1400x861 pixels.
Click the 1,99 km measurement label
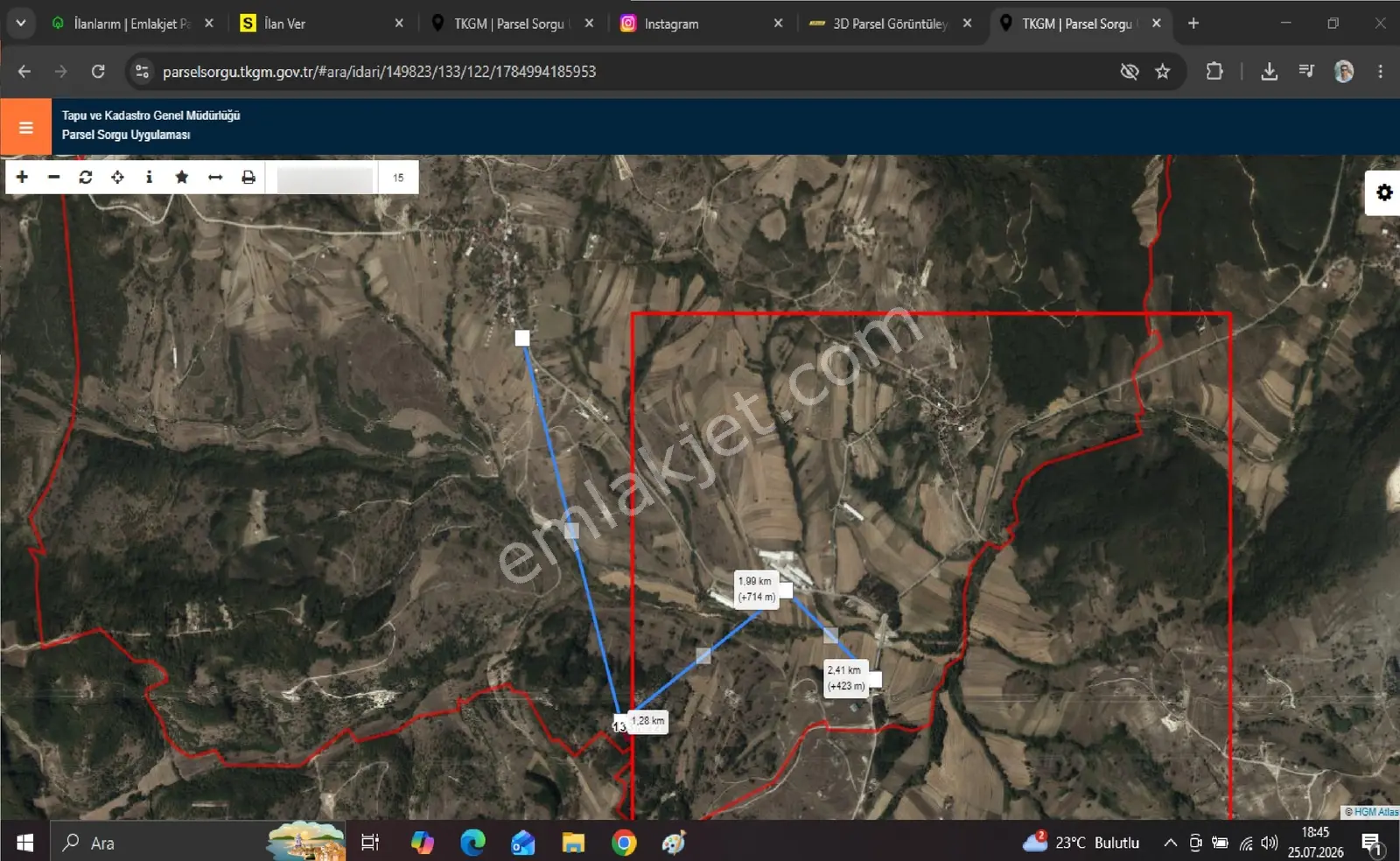756,589
